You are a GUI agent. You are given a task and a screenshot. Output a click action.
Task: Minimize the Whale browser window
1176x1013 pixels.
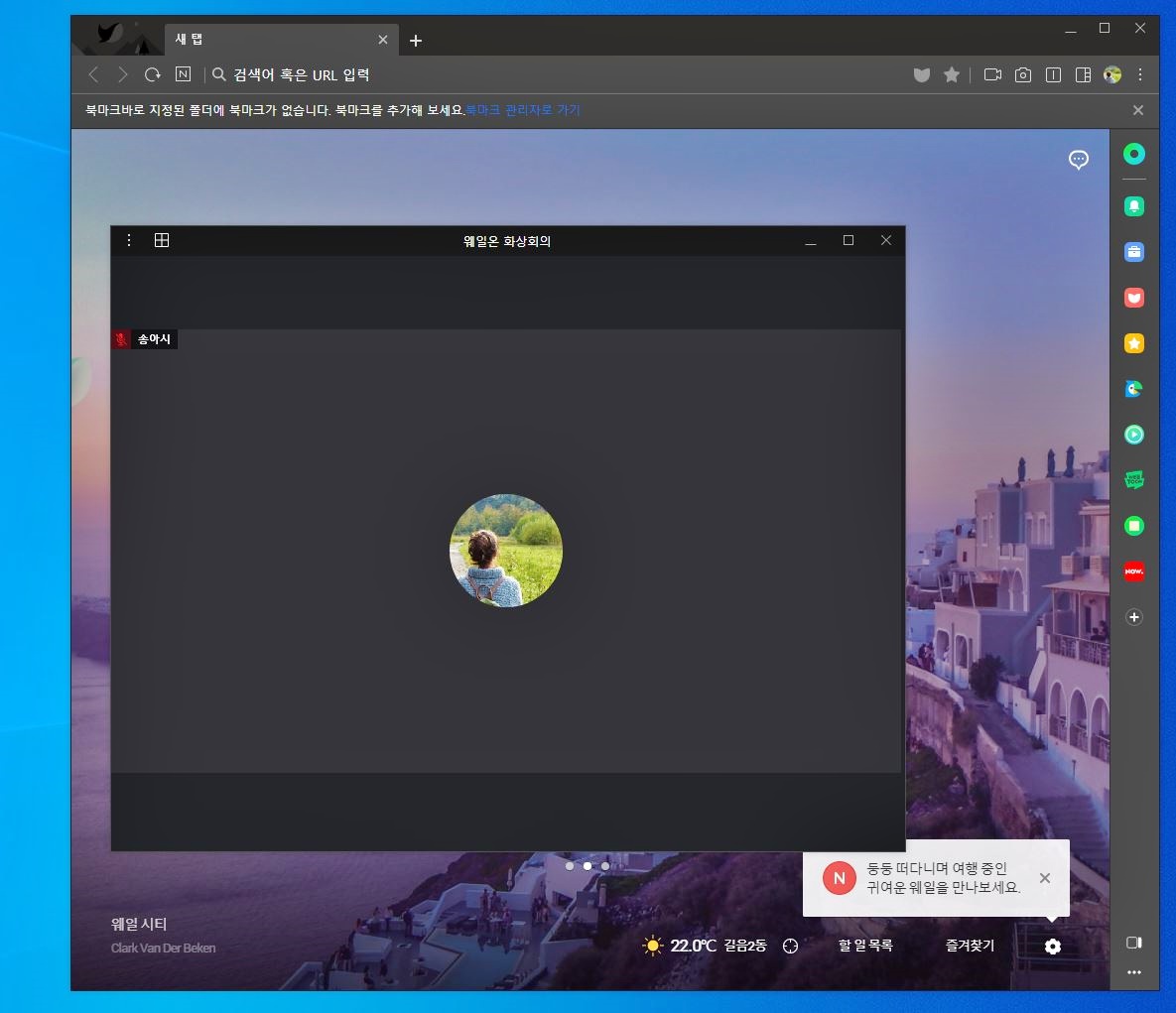[1071, 29]
